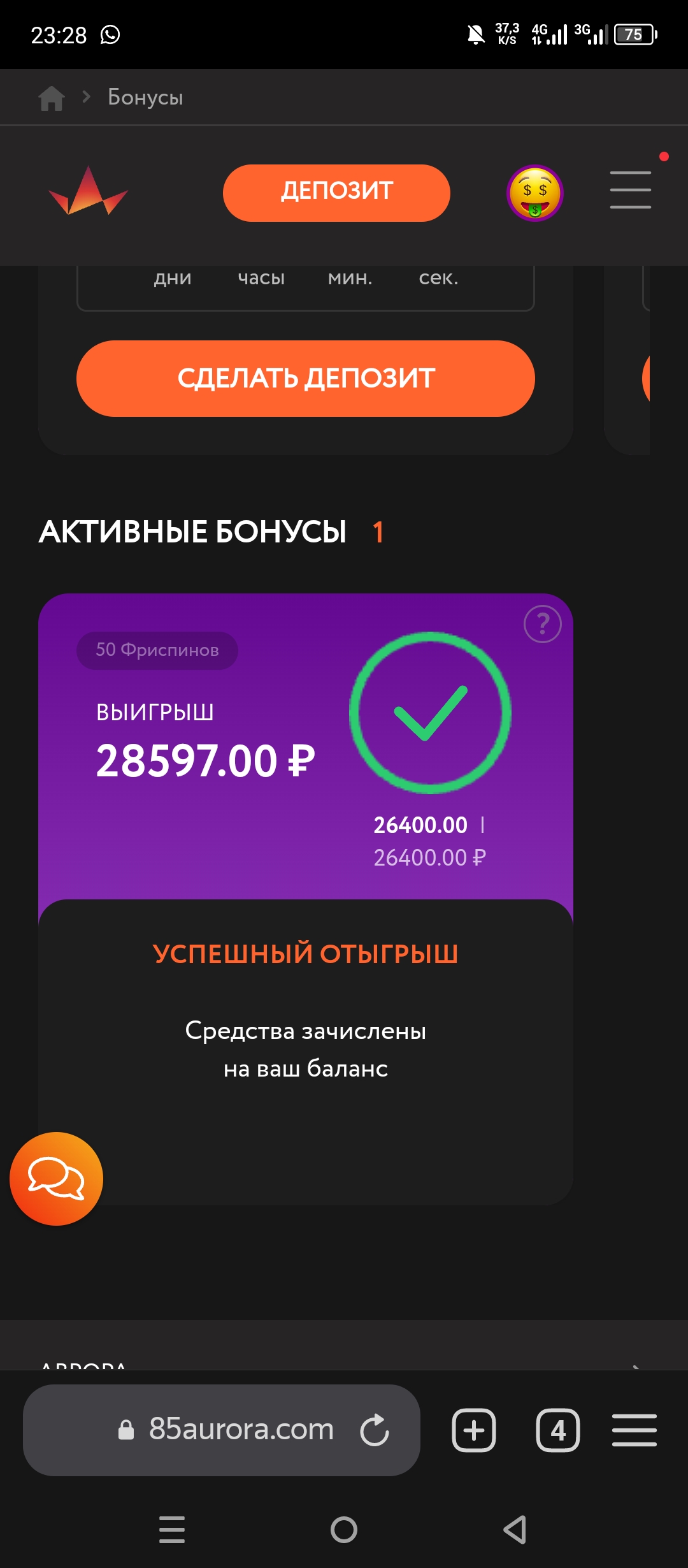Tap the СДЕЛАТЬ ДЕПОЗИТ button
This screenshot has height=1568, width=688.
click(x=306, y=379)
